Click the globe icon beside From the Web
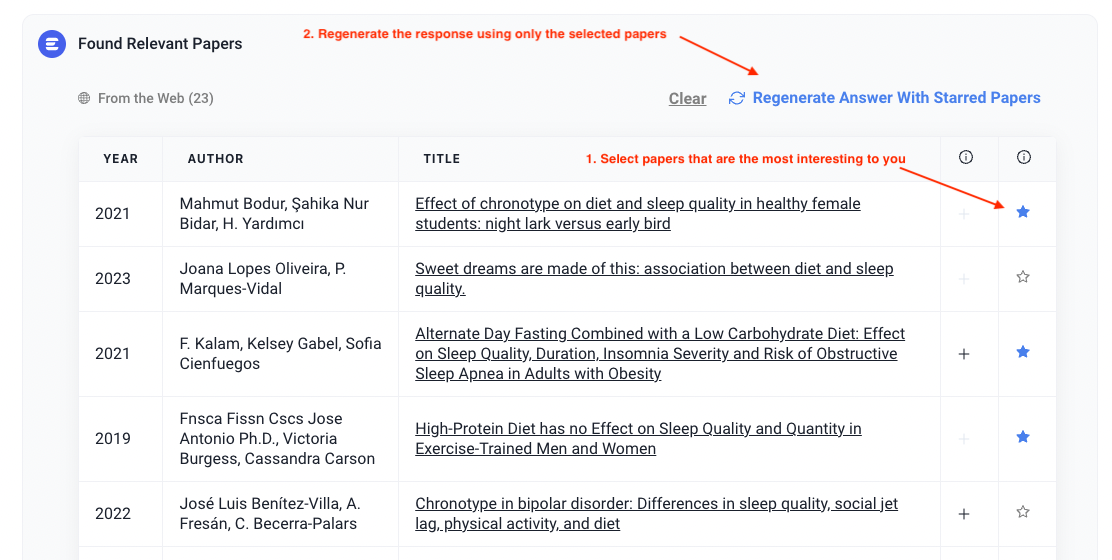This screenshot has height=560, width=1112. [x=85, y=99]
